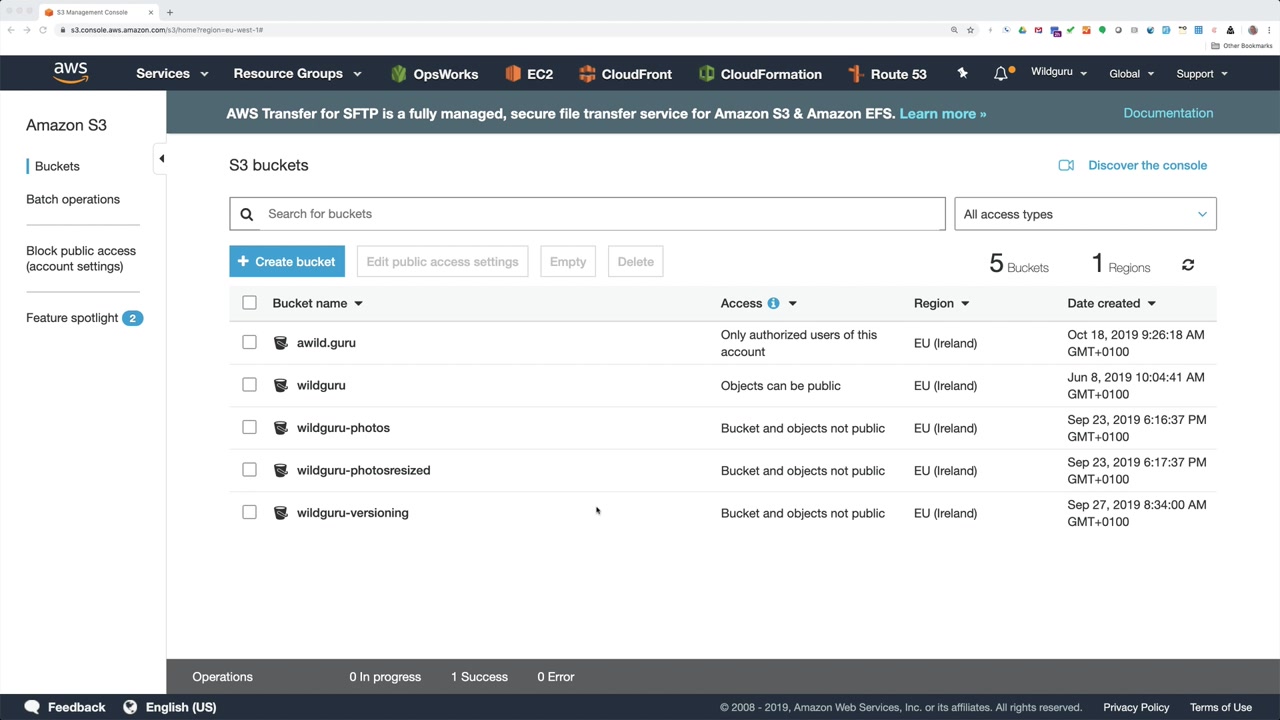Tick the wildguru-photosresized bucket checkbox
Viewport: 1280px width, 720px height.
click(x=249, y=470)
